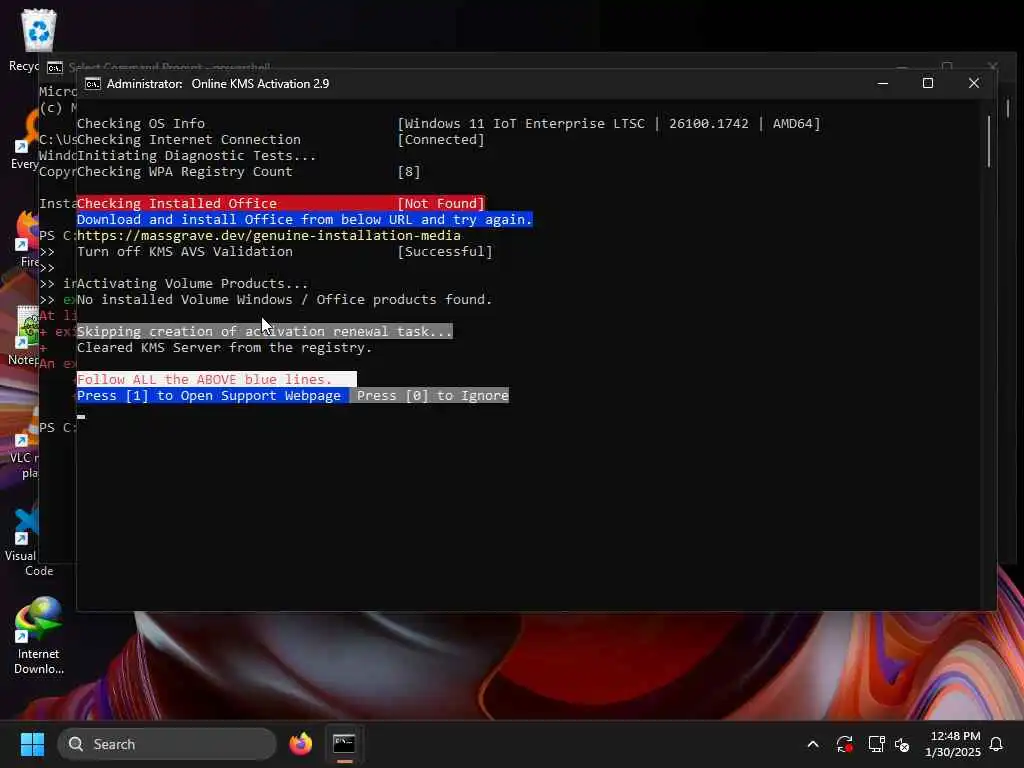Click 'Follow ALL the ABOVE blue lines.'
The height and width of the screenshot is (768, 1024).
point(204,379)
